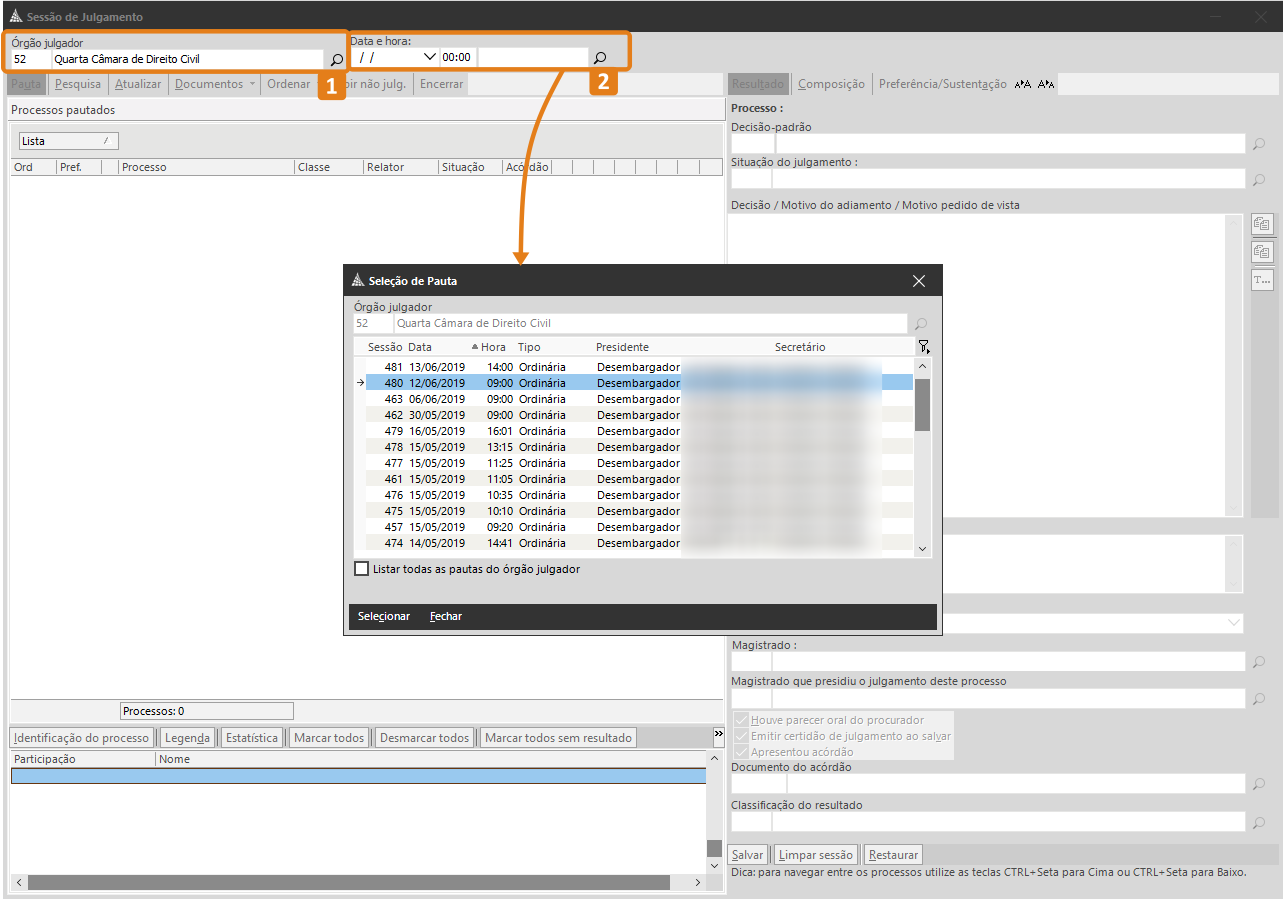Open the Legenda button
This screenshot has height=899, width=1283.
point(187,738)
